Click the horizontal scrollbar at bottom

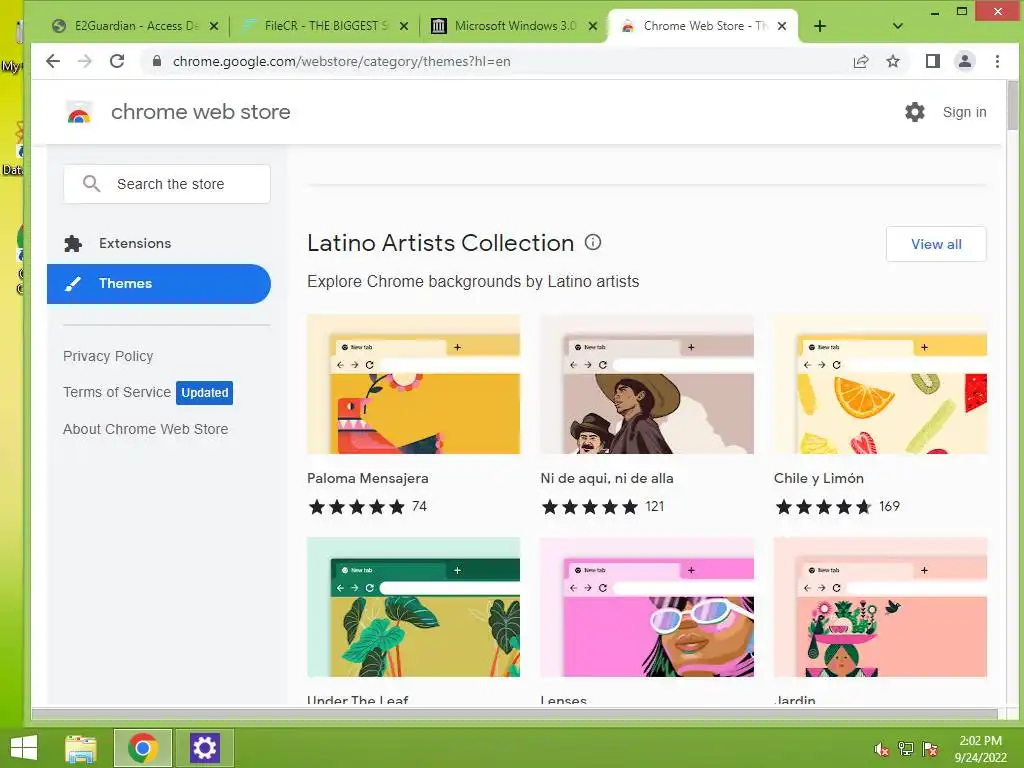pos(515,714)
